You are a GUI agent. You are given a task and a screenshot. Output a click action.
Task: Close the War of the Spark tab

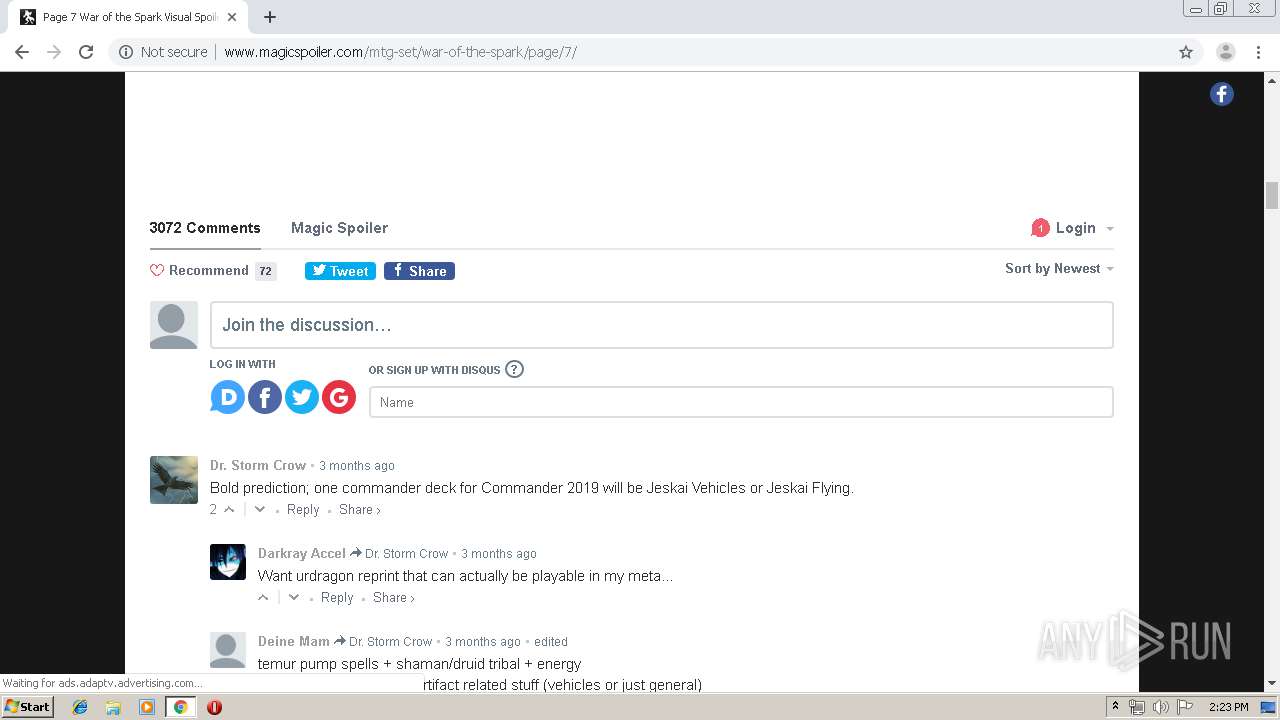coord(232,17)
